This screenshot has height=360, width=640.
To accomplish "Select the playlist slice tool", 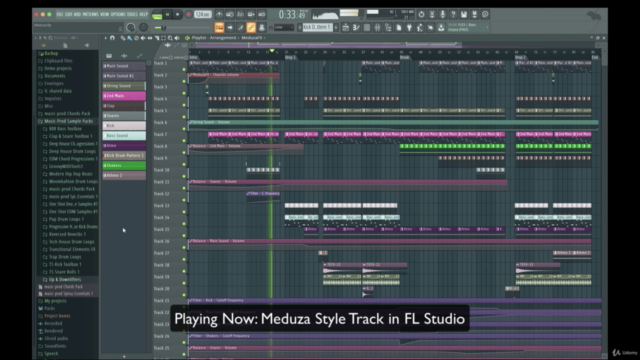I will 157,38.
